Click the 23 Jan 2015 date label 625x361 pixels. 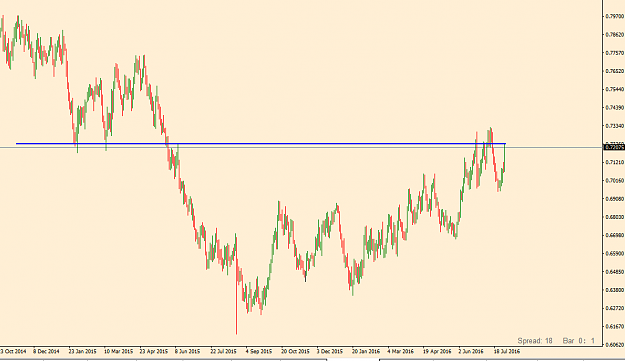[83, 351]
